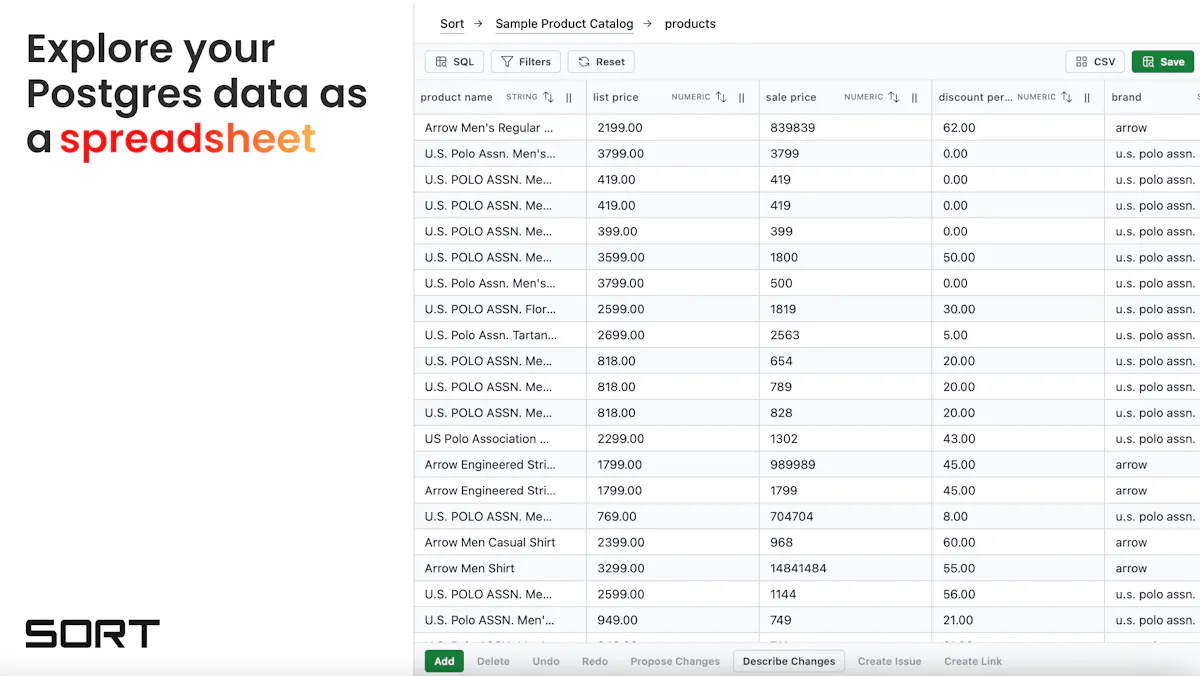Open the Filters panel

click(526, 62)
